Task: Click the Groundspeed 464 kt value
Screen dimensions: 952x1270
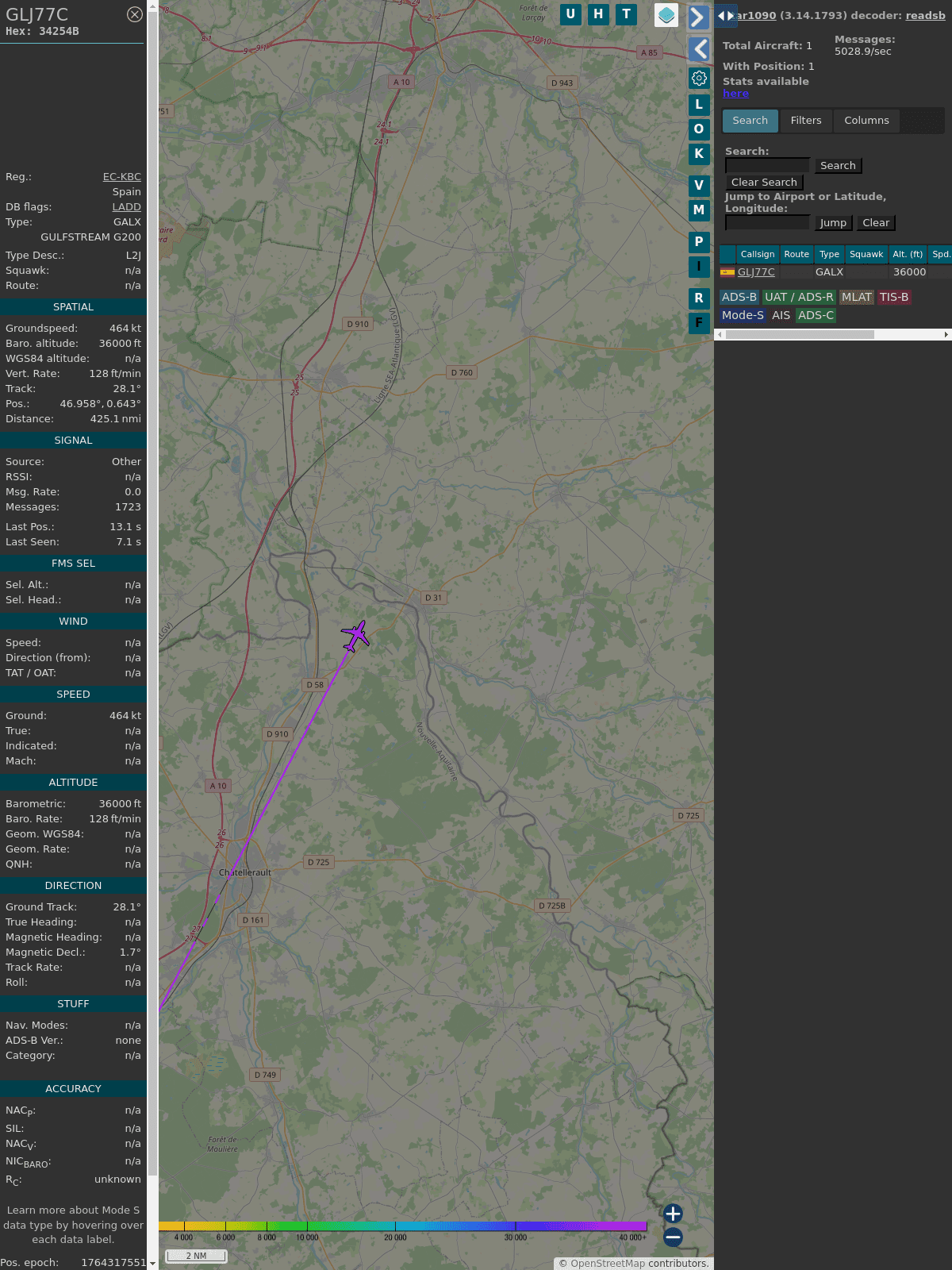Action: pos(125,329)
